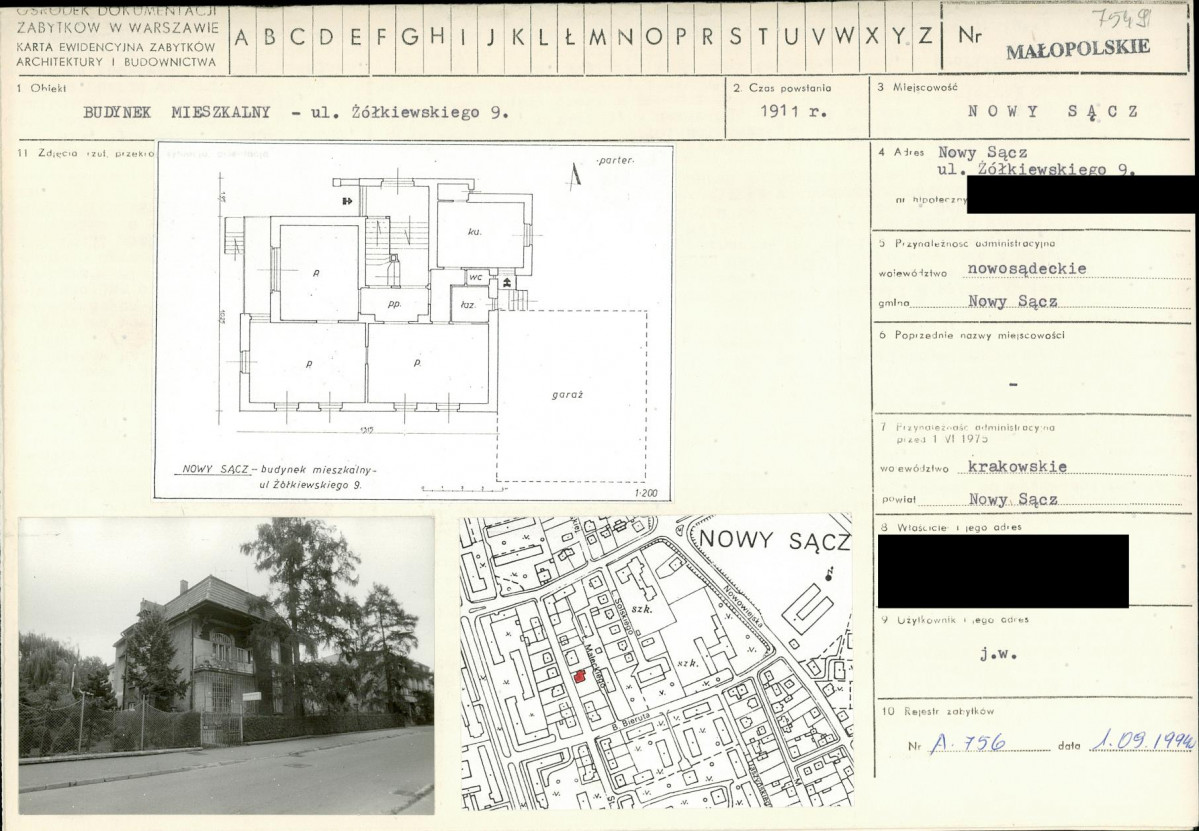The width and height of the screenshot is (1199, 831).
Task: Click the gmina value 'Nowy Sącz'
Action: tap(1012, 301)
